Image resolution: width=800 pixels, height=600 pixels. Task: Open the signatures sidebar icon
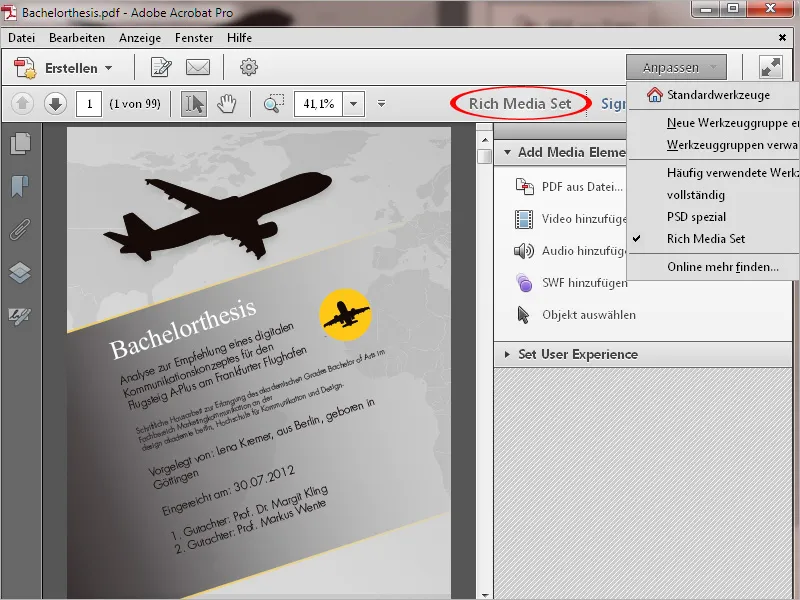[x=20, y=316]
